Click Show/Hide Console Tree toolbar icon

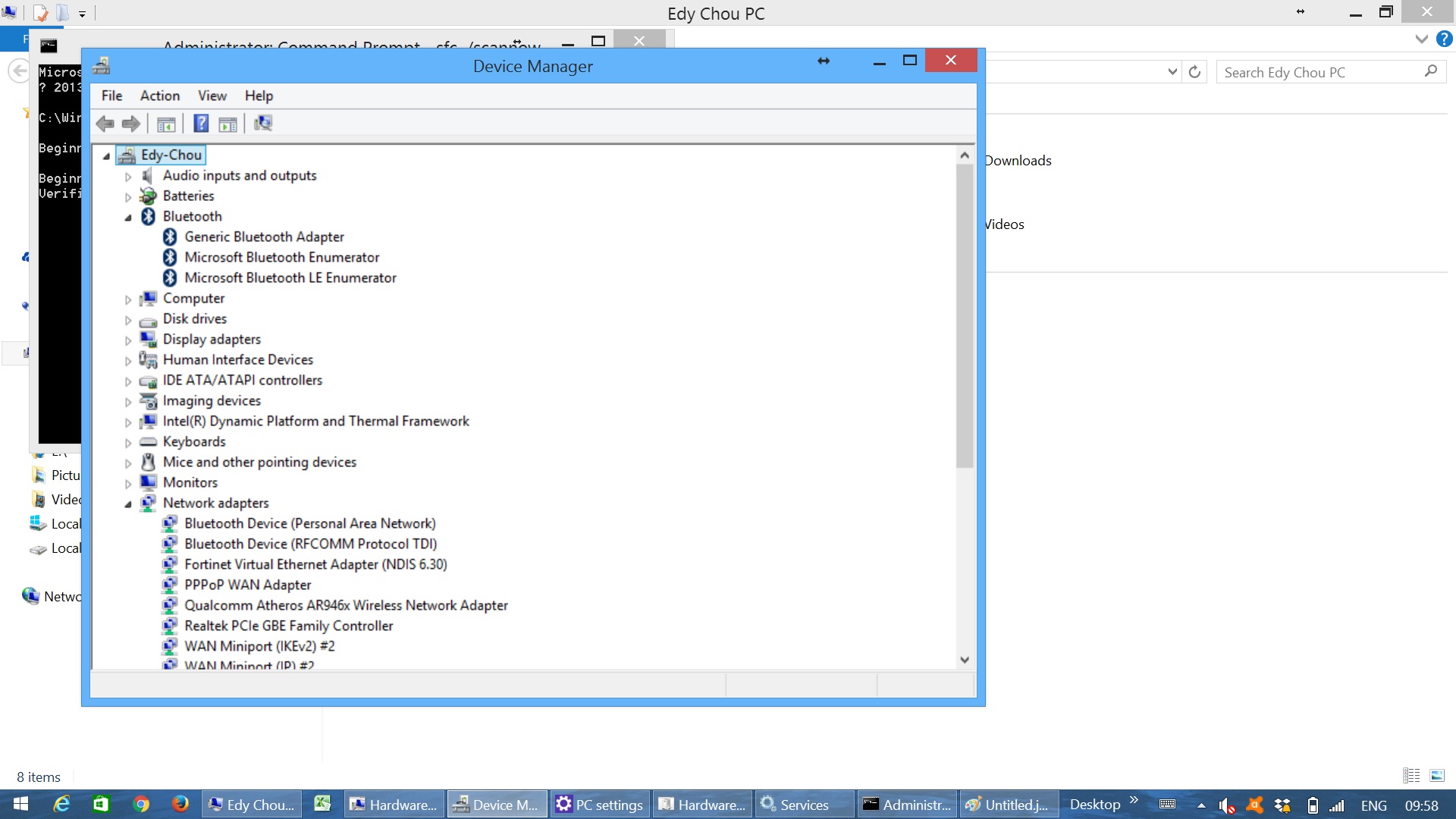[x=166, y=124]
